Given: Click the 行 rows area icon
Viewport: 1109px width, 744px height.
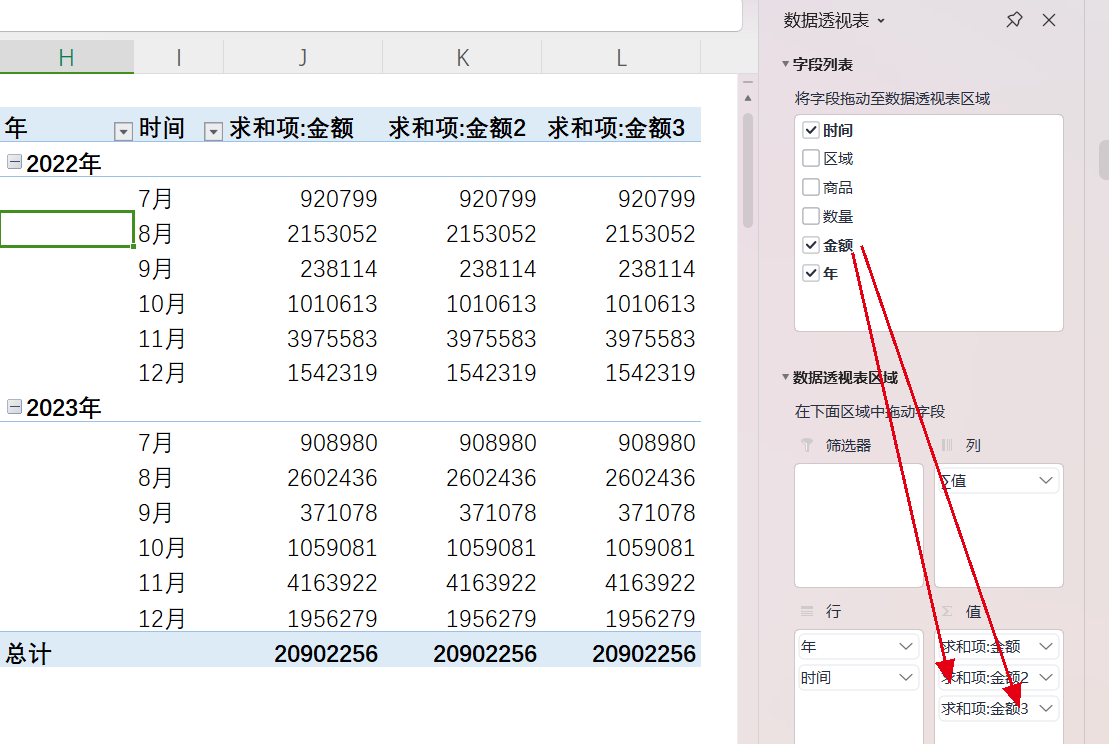Looking at the screenshot, I should (x=805, y=610).
